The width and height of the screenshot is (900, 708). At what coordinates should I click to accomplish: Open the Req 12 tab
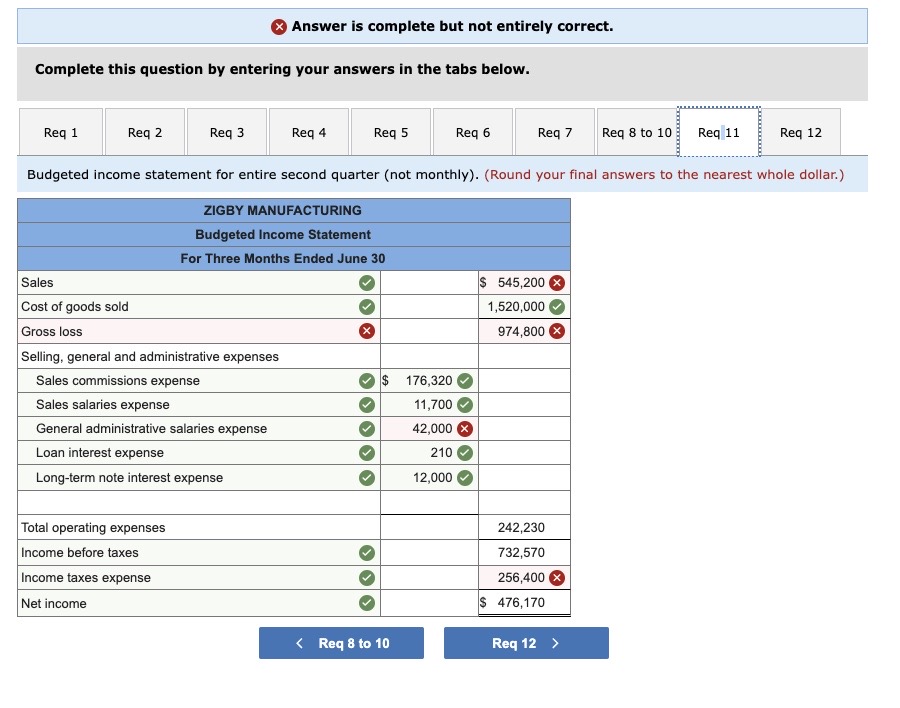(802, 131)
